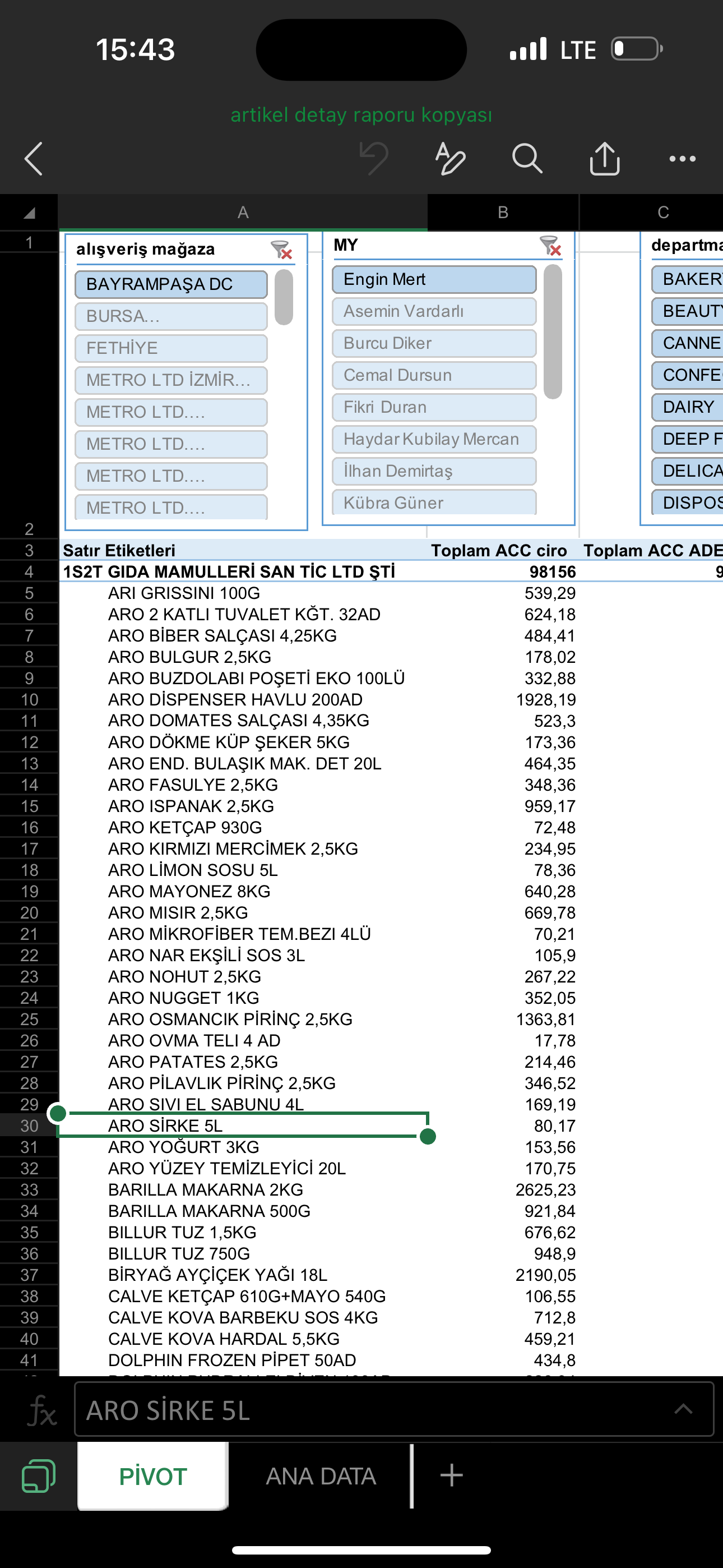Select BEAUTY department slicer button
The height and width of the screenshot is (1568, 723).
coord(688,312)
